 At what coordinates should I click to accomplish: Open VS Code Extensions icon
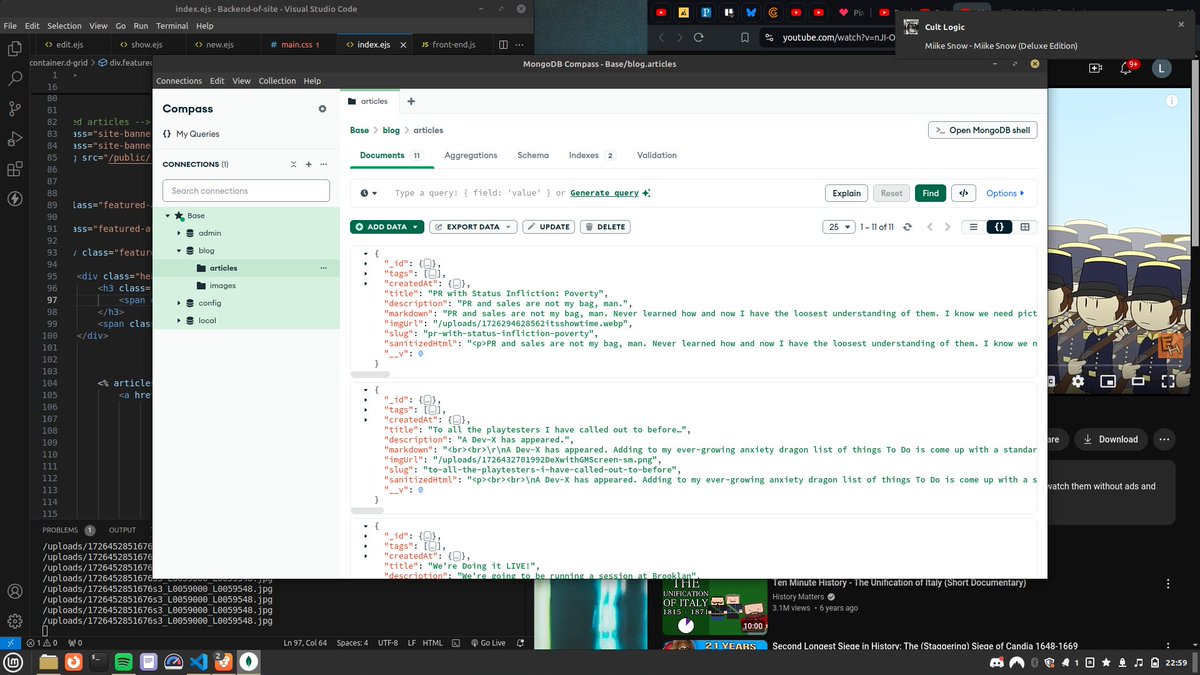15,169
